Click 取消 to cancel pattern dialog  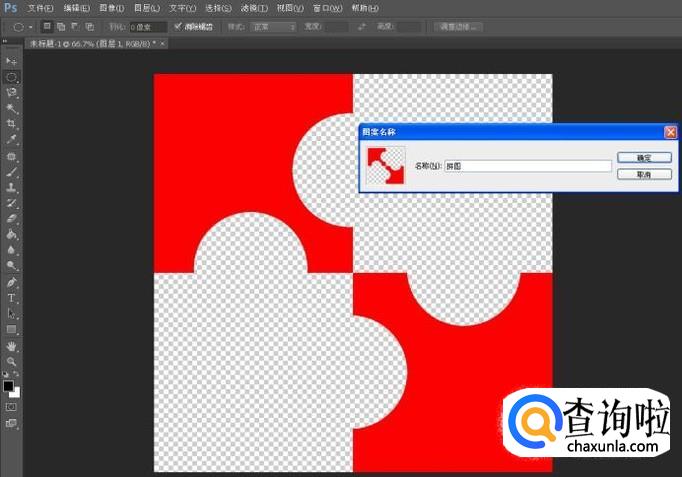point(643,174)
